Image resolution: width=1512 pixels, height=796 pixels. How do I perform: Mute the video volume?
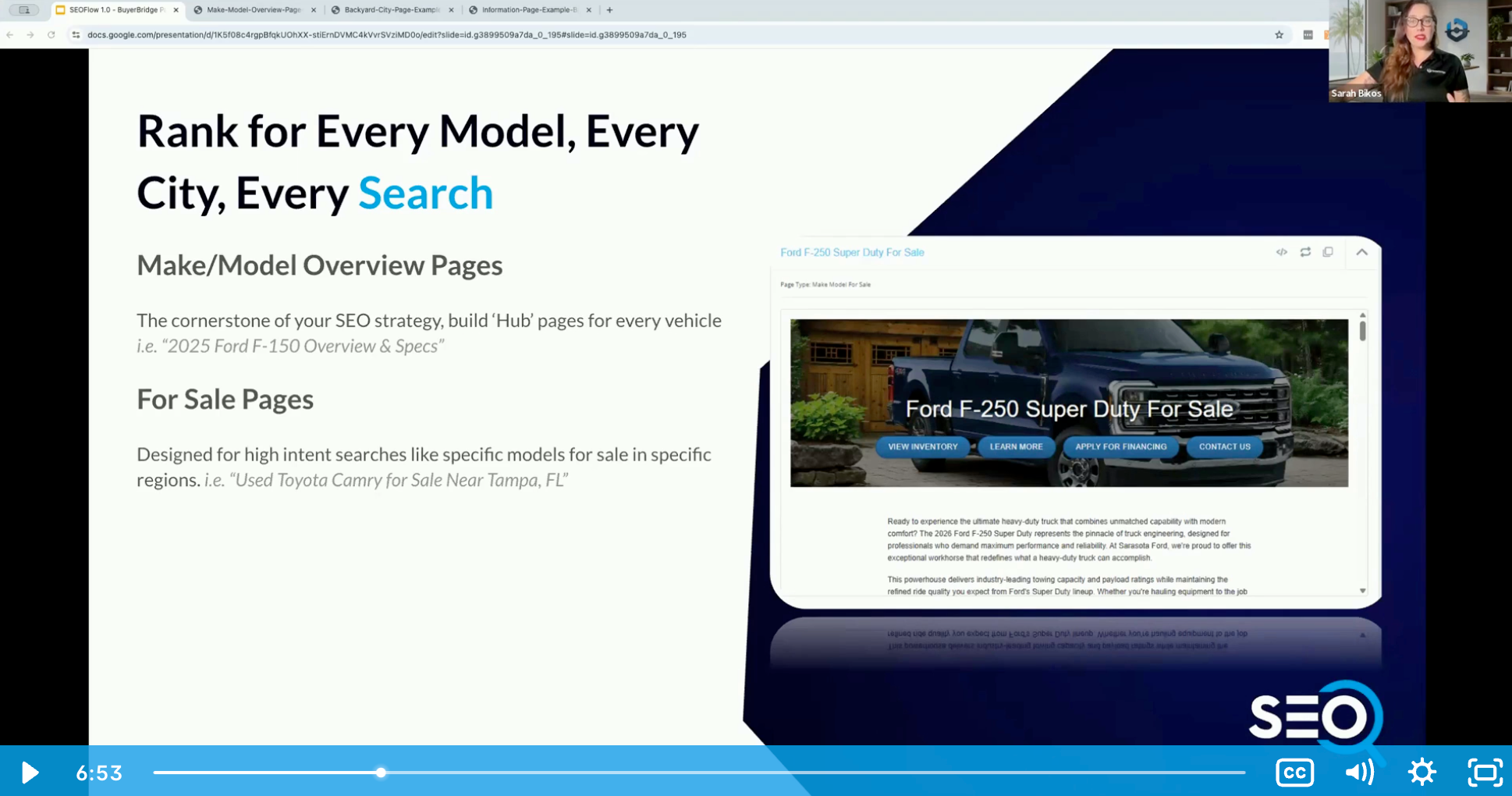tap(1359, 773)
